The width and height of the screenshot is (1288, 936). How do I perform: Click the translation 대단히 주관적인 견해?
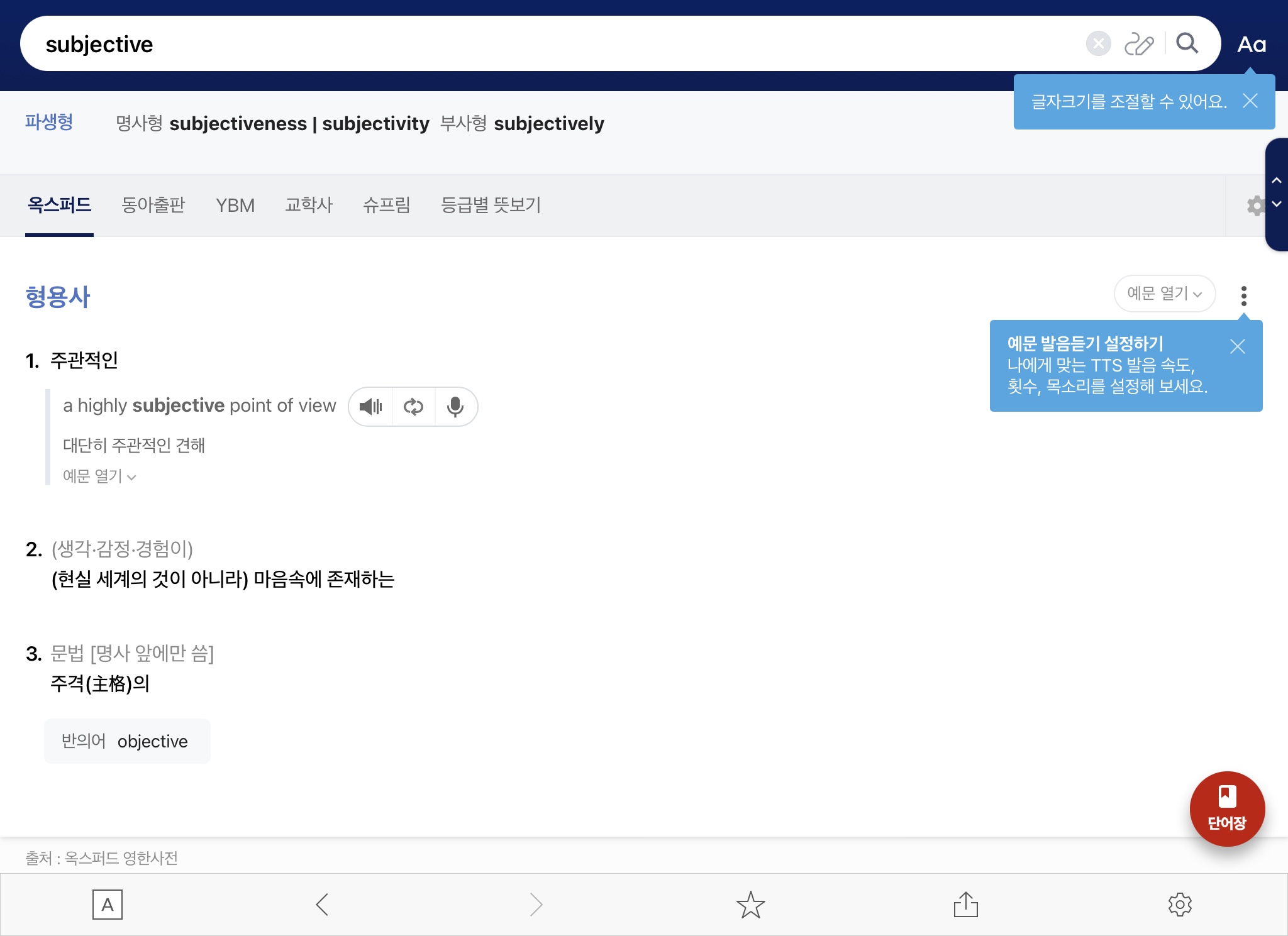coord(134,445)
